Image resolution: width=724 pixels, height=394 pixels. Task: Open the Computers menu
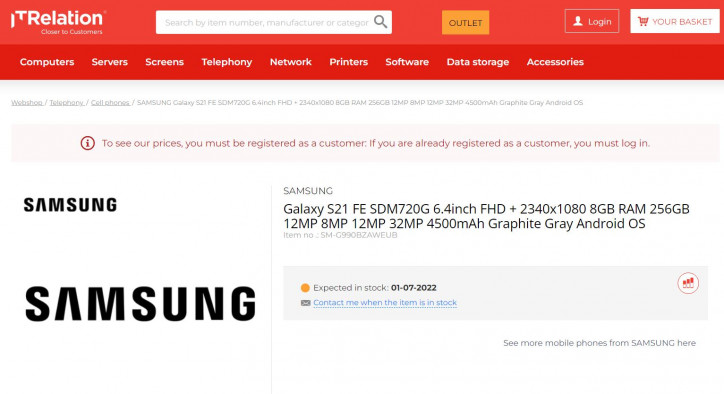tap(47, 62)
